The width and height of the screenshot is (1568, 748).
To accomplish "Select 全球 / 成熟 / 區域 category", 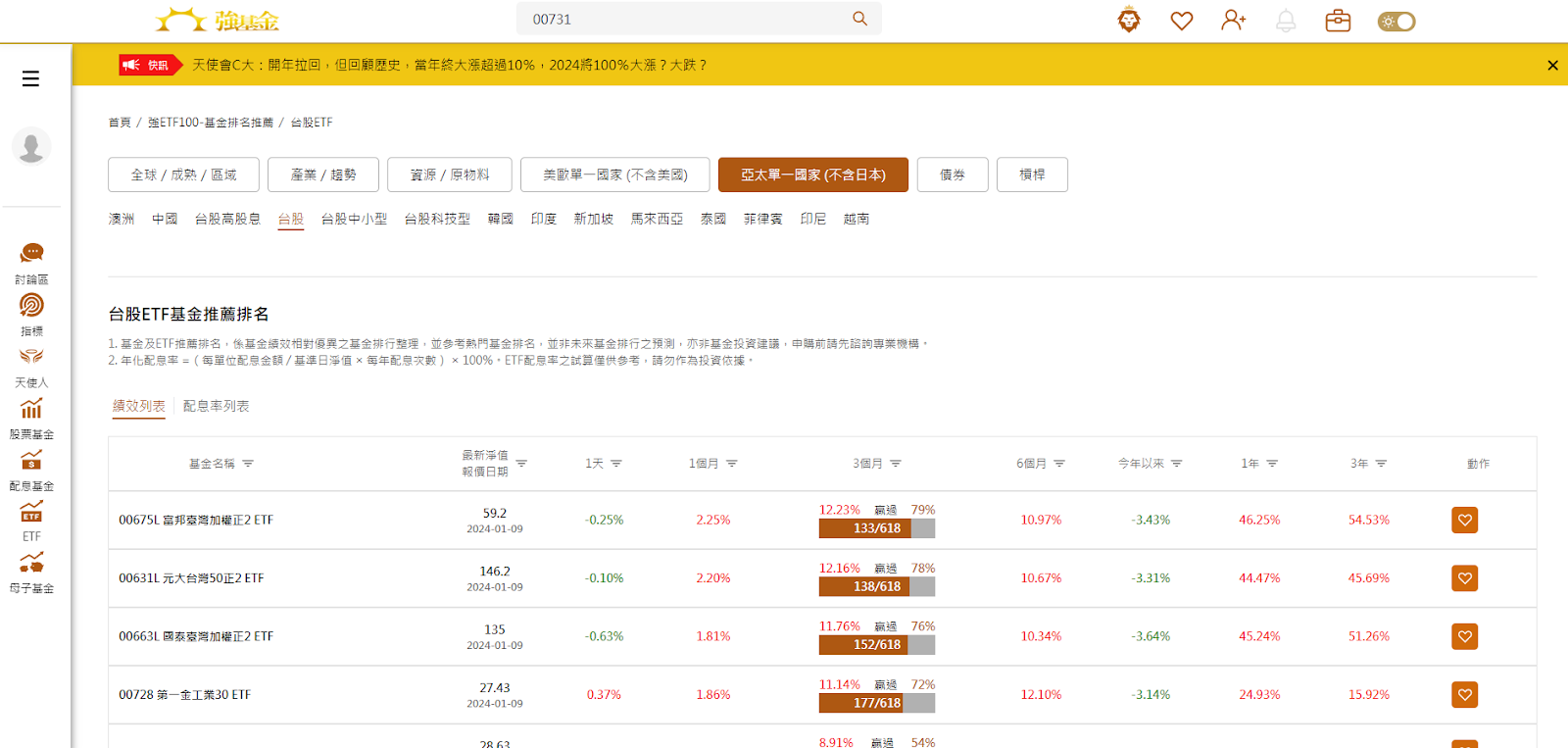I will 184,175.
